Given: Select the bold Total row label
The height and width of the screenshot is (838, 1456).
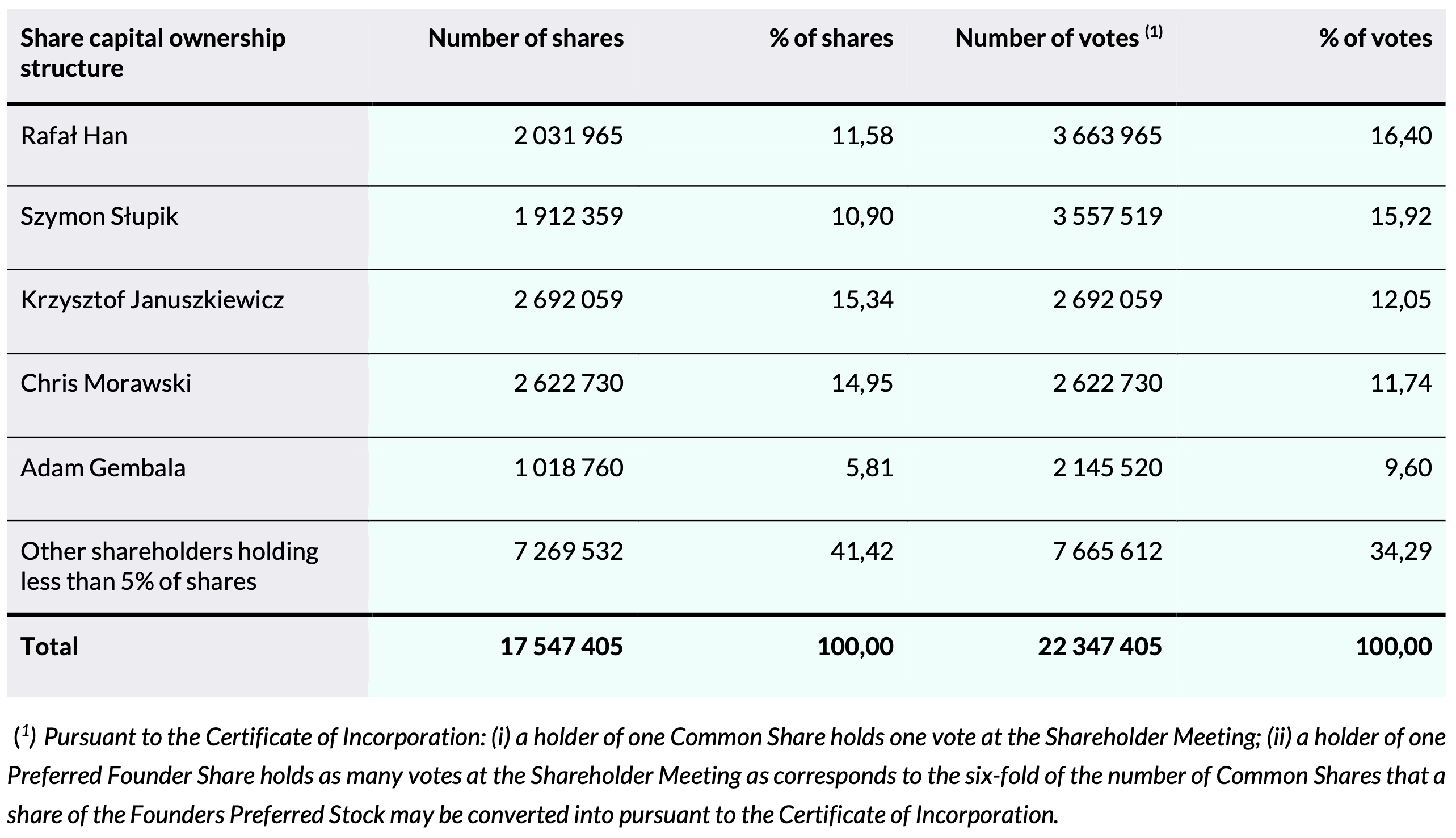Looking at the screenshot, I should 49,647.
